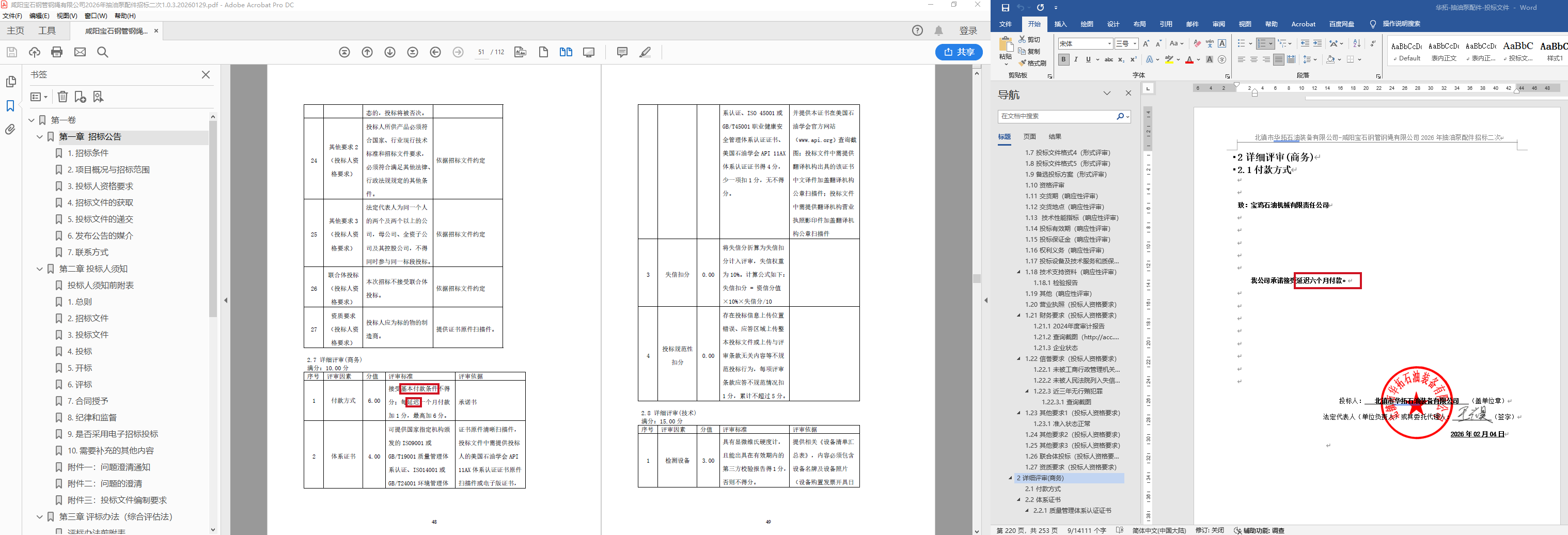
Task: Apply yellow text highlight color
Action: (x=1169, y=60)
